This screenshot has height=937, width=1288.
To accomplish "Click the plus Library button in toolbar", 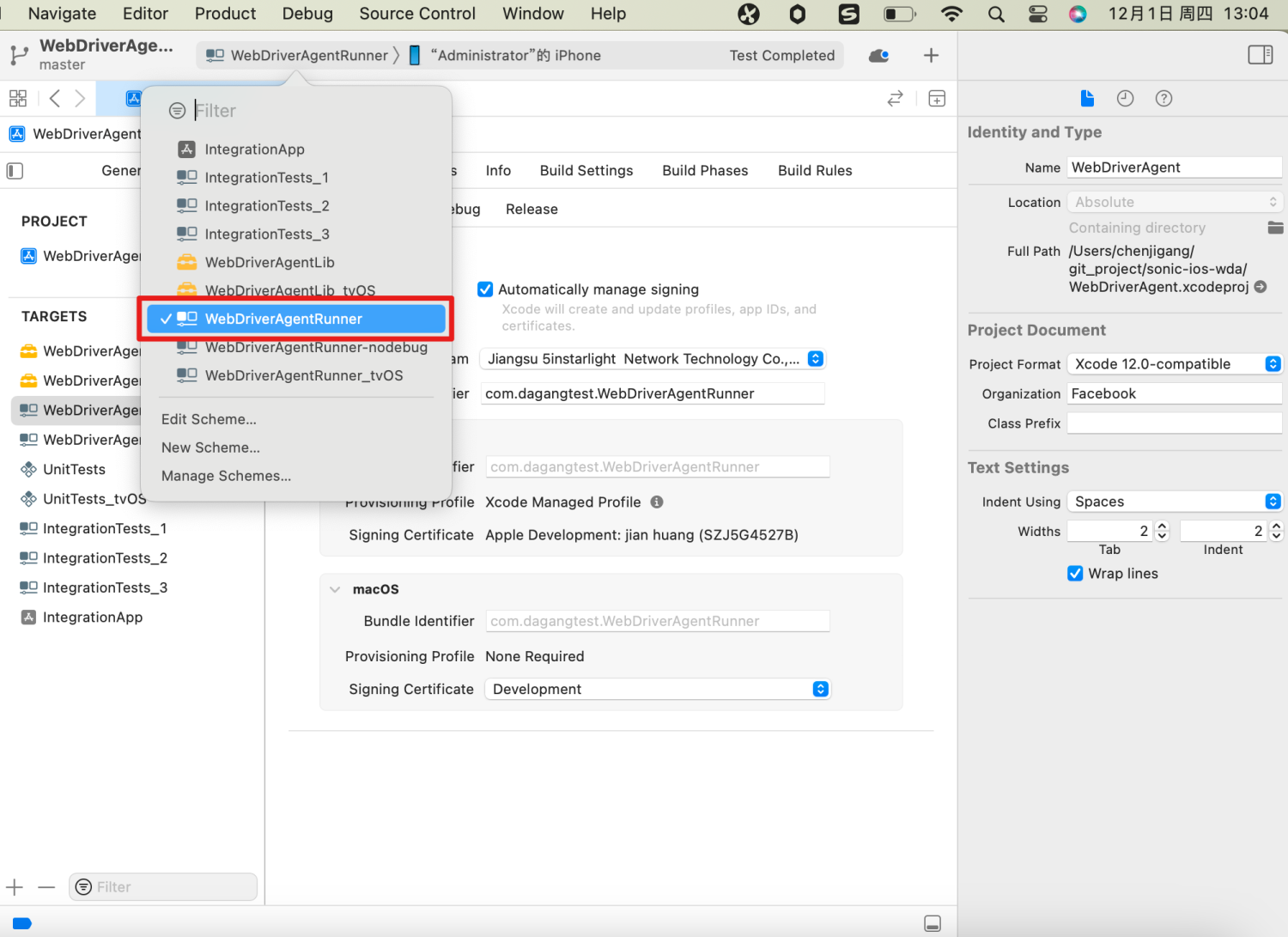I will [x=931, y=56].
